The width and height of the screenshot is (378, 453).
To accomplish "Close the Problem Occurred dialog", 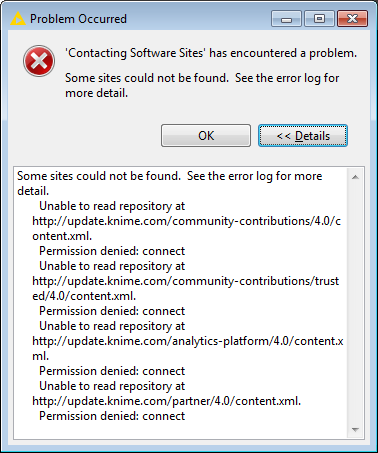I will (352, 19).
